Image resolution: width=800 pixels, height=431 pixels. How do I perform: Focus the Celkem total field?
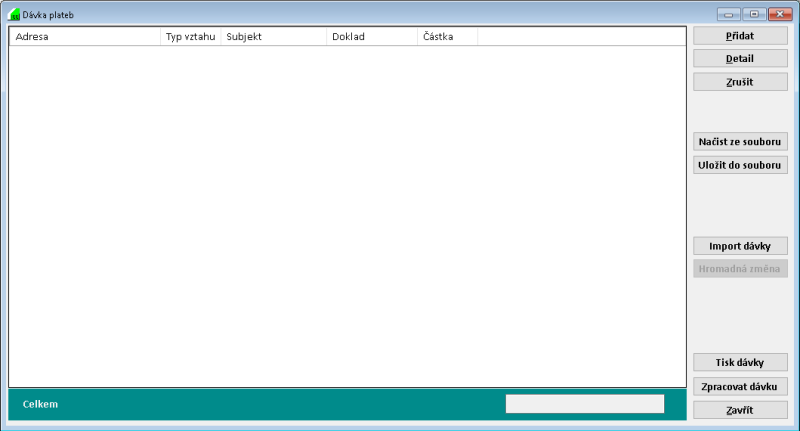tap(584, 404)
